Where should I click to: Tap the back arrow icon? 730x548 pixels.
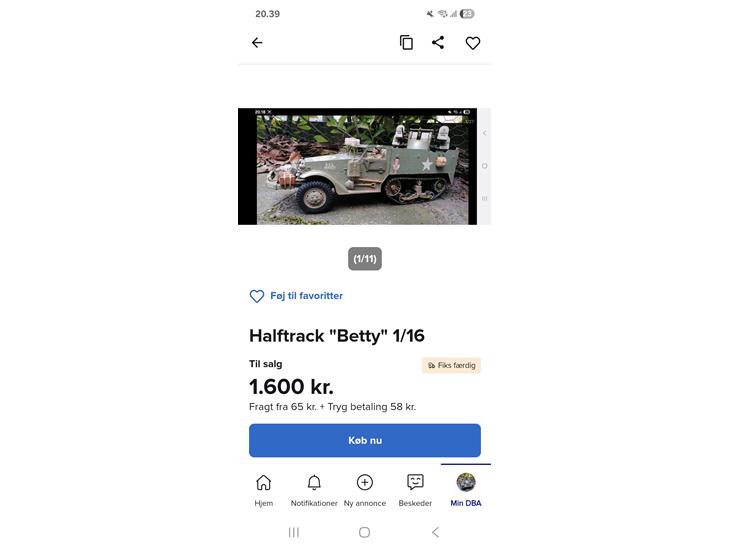257,43
